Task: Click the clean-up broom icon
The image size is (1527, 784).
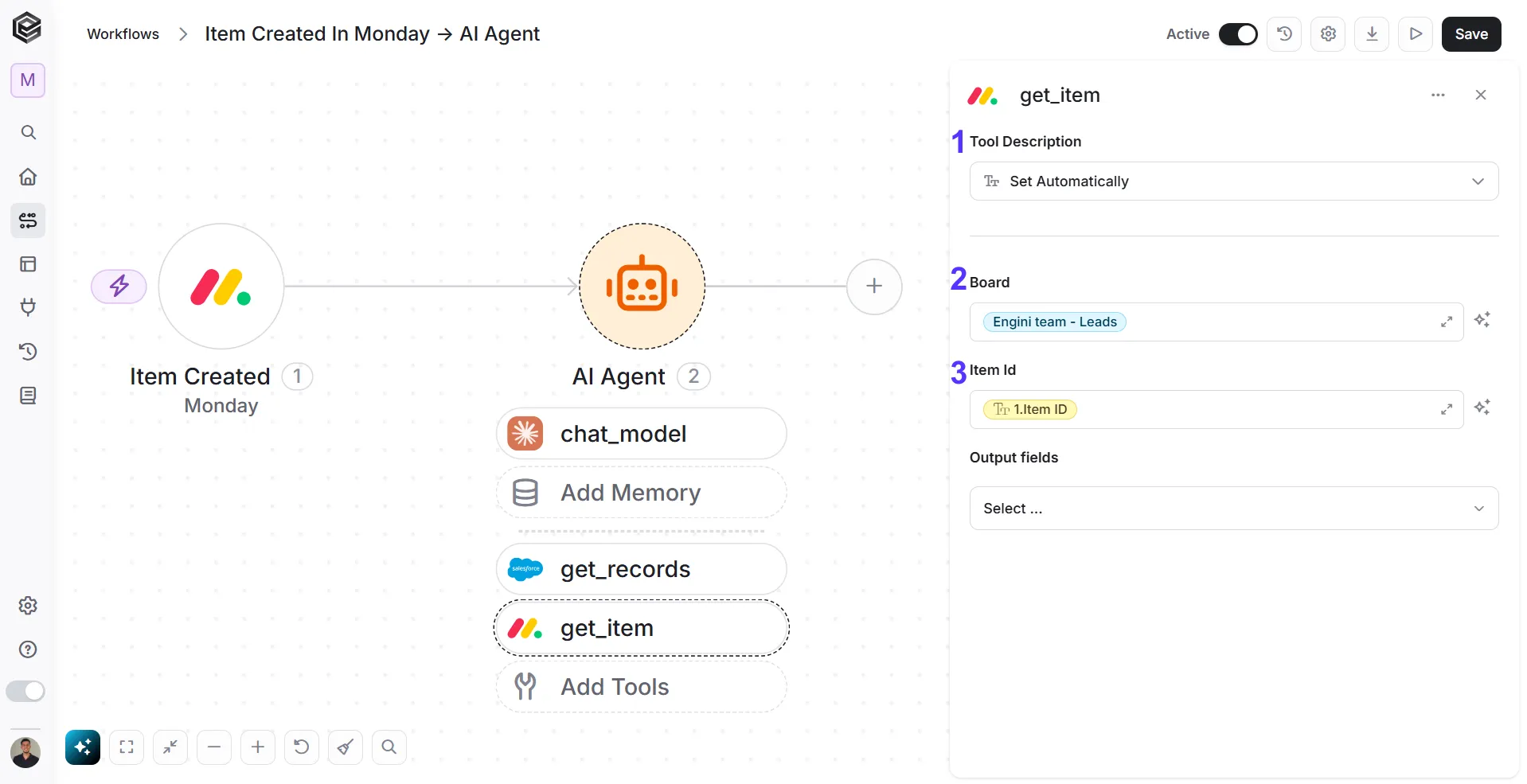Action: (346, 747)
